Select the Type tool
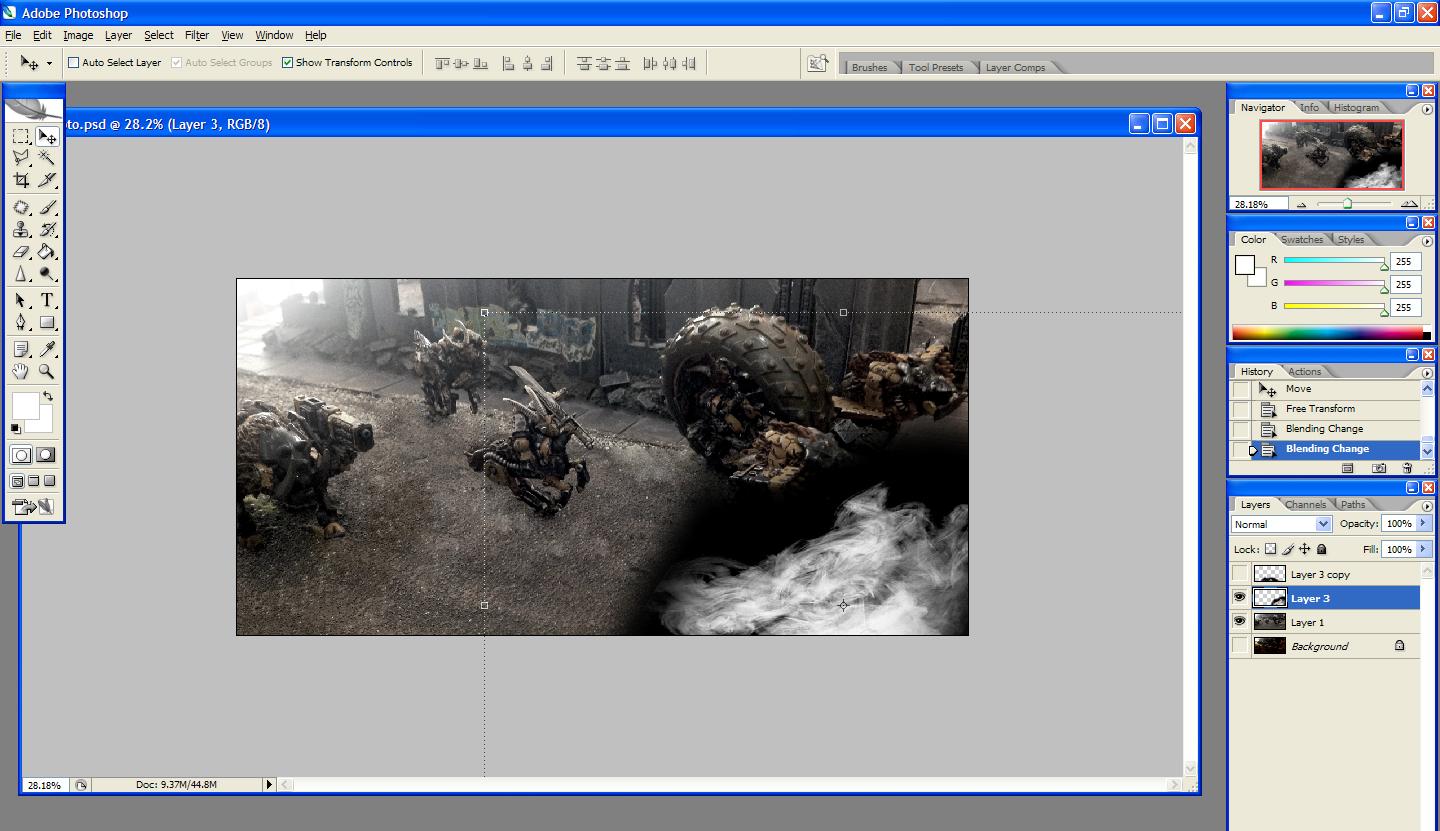Screen dimensions: 1440x831 coord(47,301)
